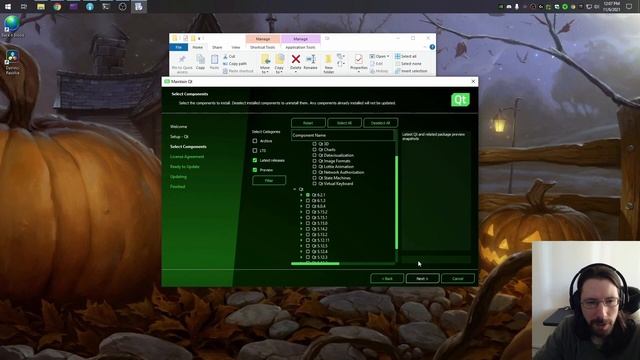Click the blue Help icon in File Explorer
This screenshot has width=640, height=360.
tap(432, 47)
